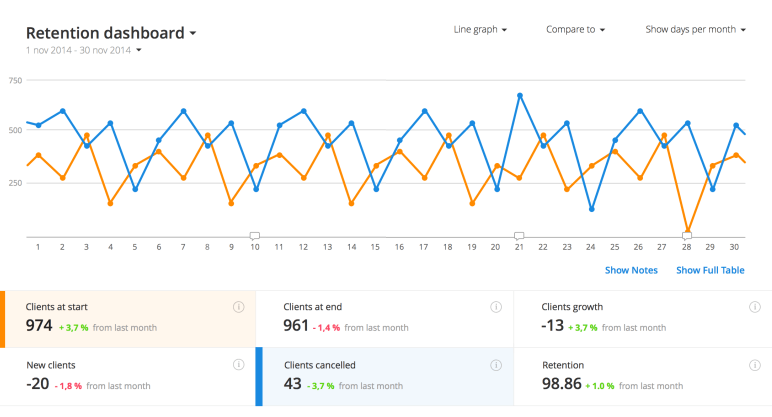Viewport: 772px width, 417px height.
Task: Open Show days per month menu
Action: pyautogui.click(x=696, y=30)
